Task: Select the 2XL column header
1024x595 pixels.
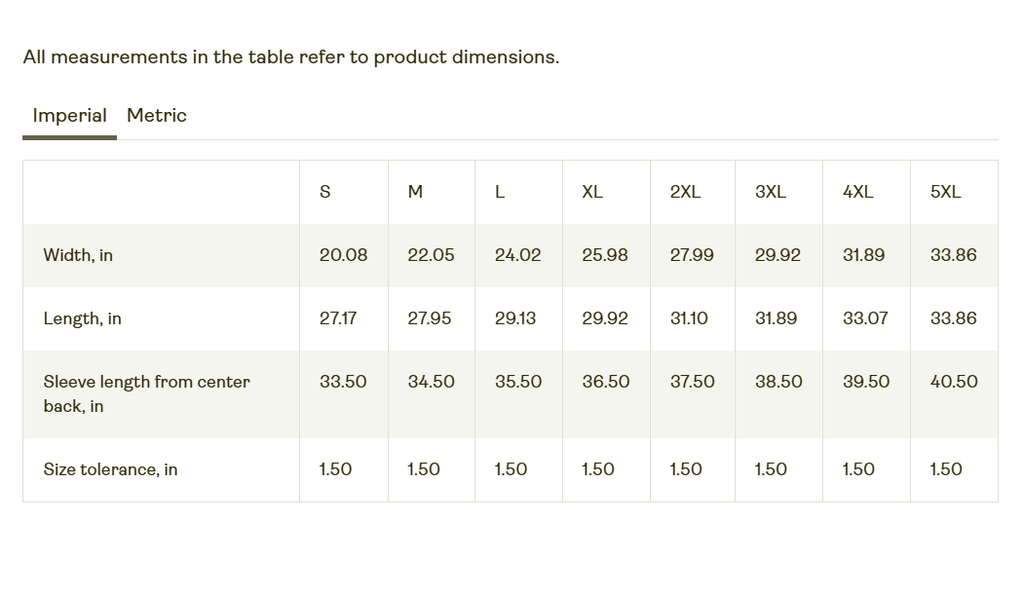Action: click(685, 192)
